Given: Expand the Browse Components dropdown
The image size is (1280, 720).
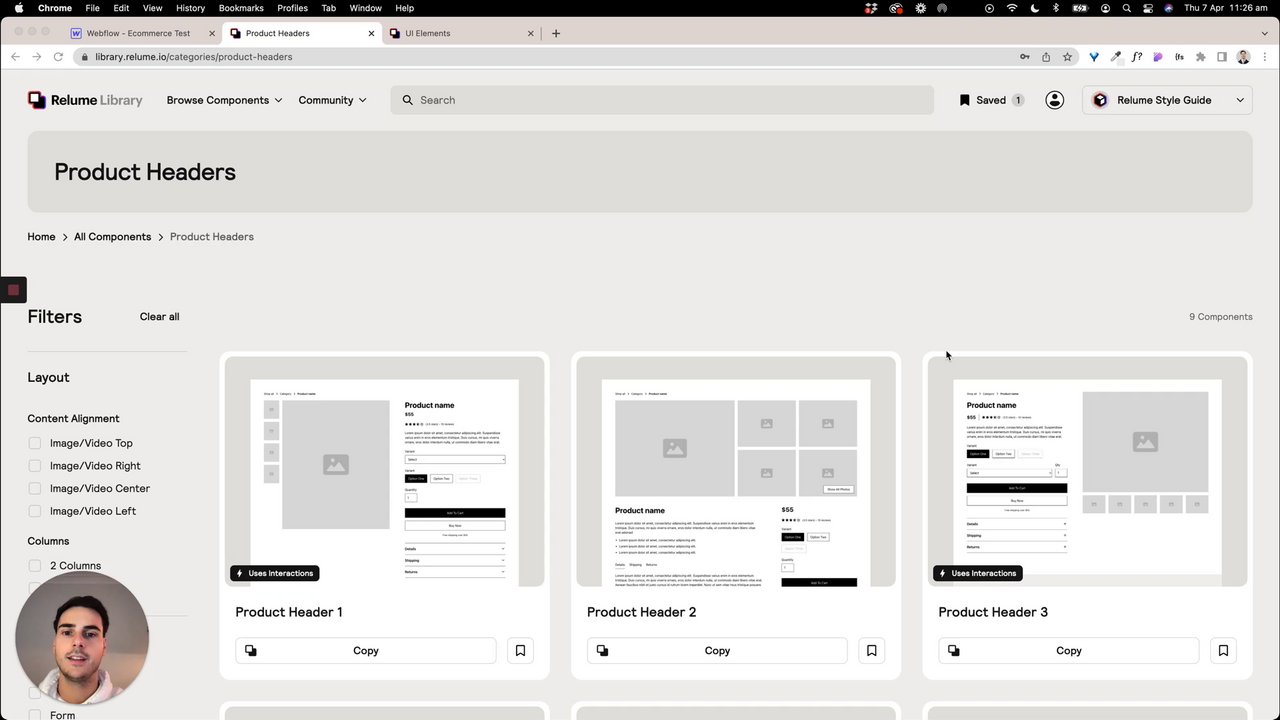Looking at the screenshot, I should point(224,100).
